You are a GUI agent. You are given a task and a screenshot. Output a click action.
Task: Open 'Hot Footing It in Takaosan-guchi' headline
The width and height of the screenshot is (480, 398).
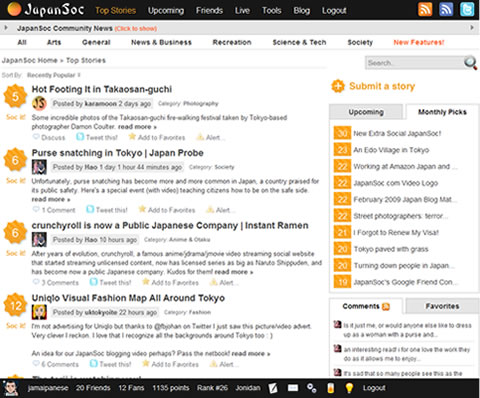click(102, 89)
